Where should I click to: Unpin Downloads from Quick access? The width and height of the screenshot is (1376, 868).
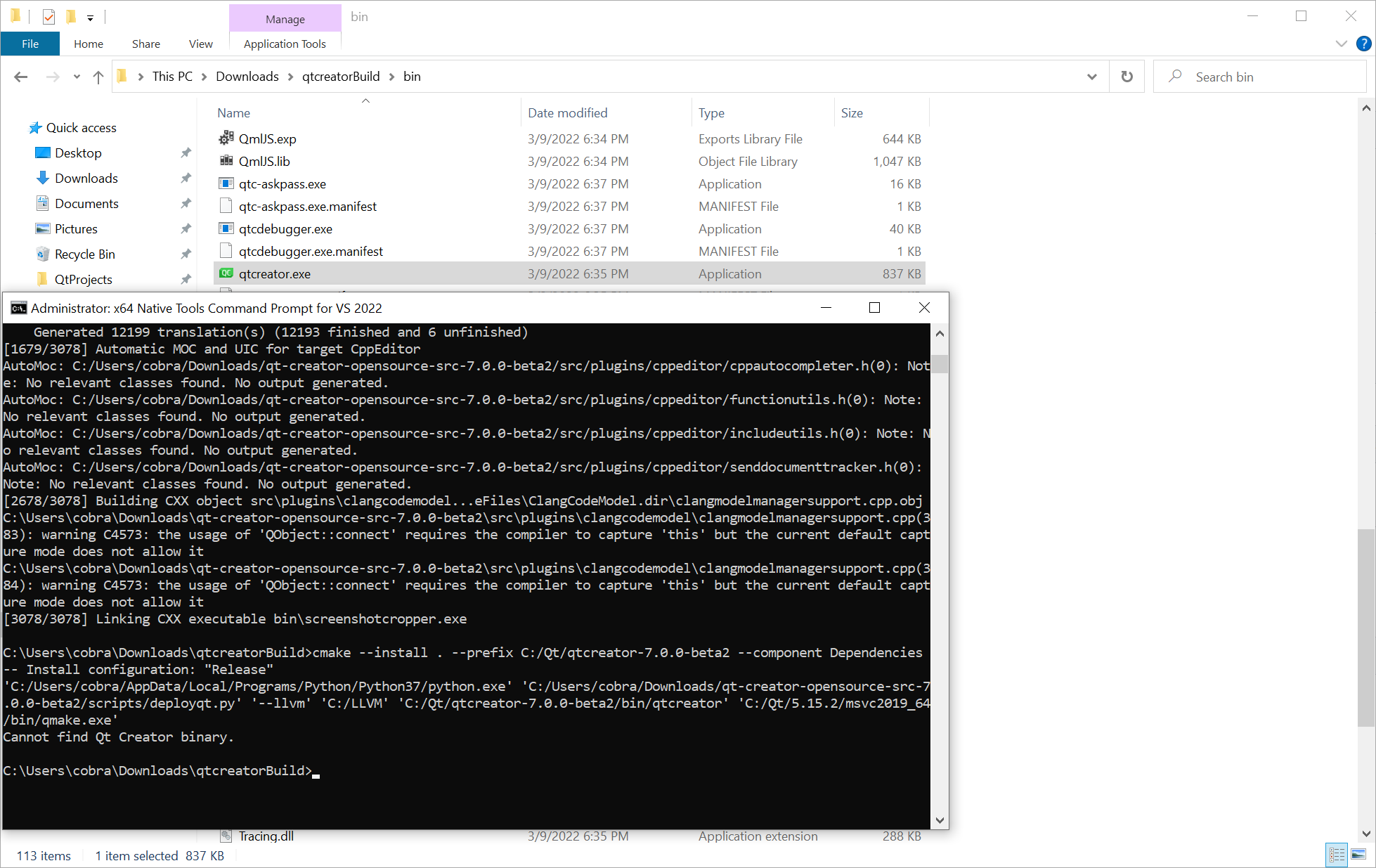[186, 178]
